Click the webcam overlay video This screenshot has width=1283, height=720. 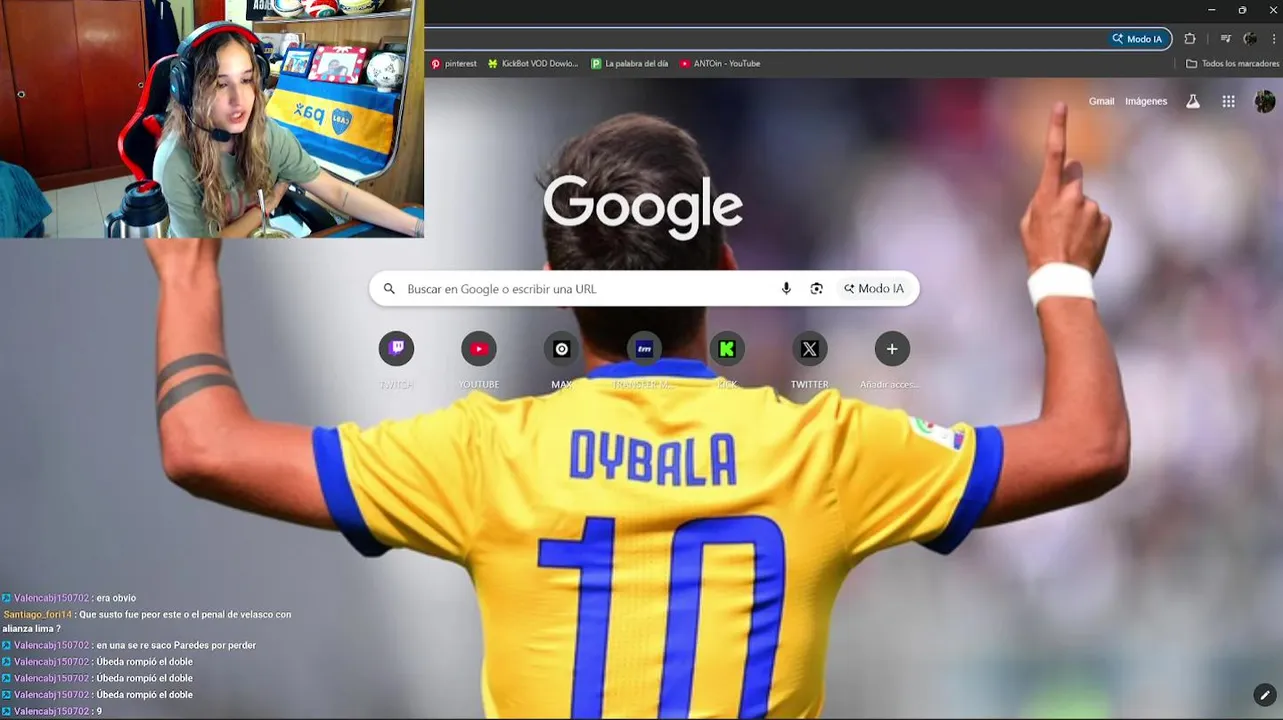point(212,119)
